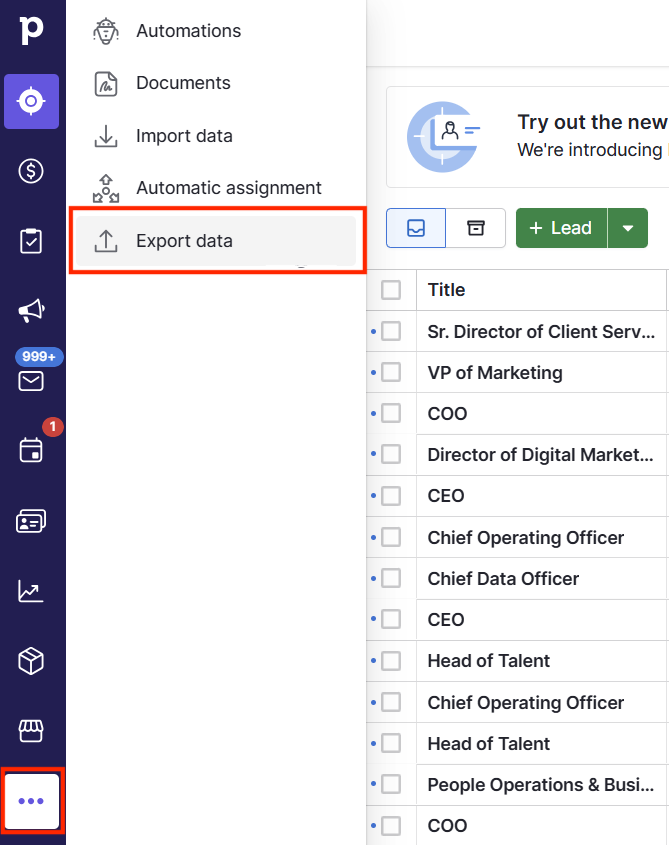
Task: Open Insights chart icon
Action: (31, 591)
